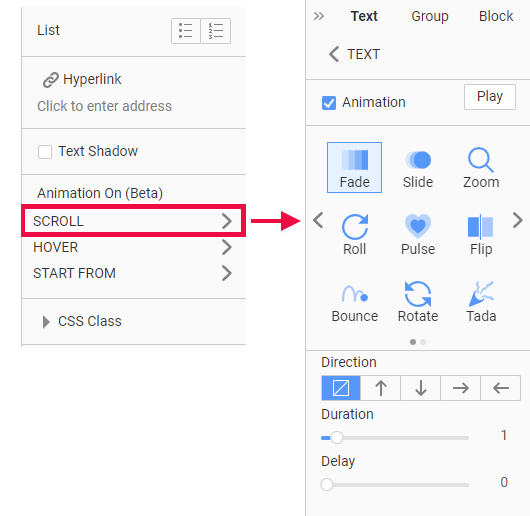Select the Fade animation effect

(354, 167)
